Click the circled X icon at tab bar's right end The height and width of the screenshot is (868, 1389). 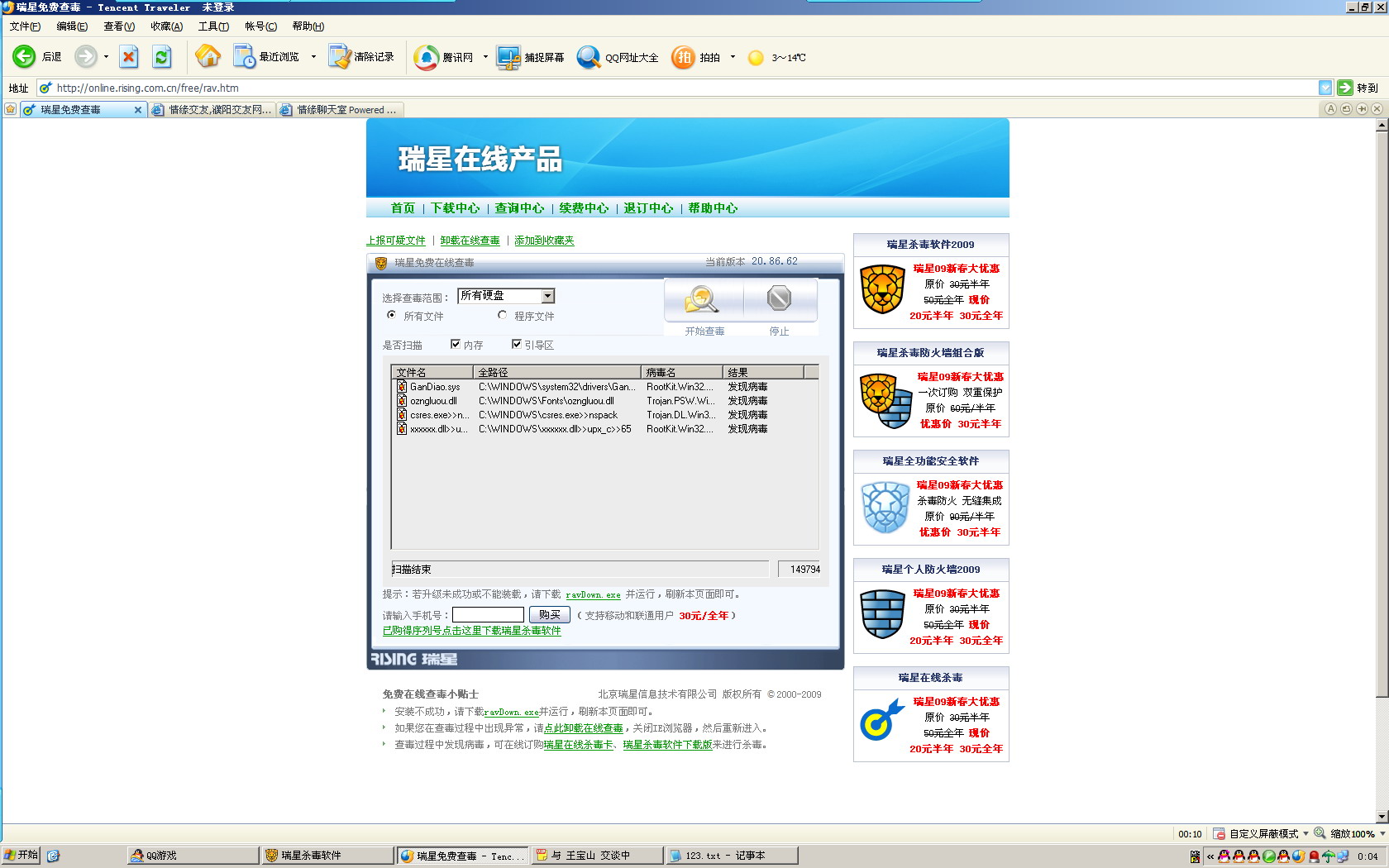1377,109
